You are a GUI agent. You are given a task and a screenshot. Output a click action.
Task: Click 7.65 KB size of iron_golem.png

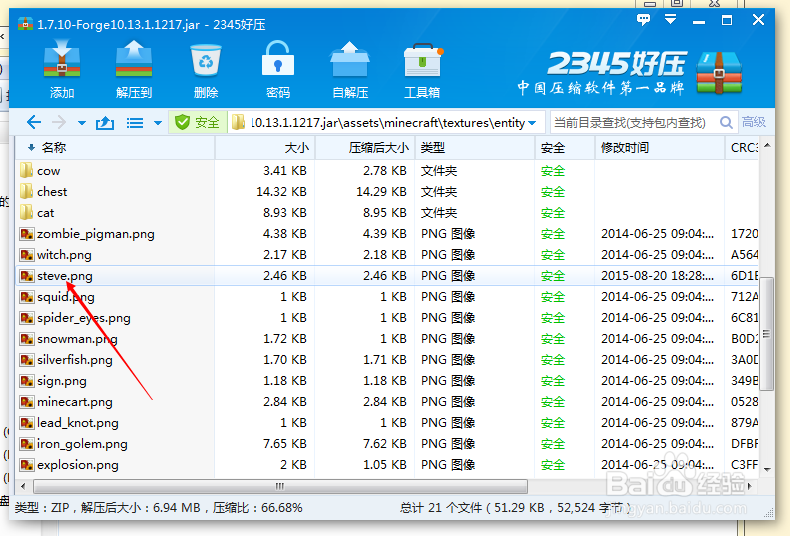click(x=285, y=444)
